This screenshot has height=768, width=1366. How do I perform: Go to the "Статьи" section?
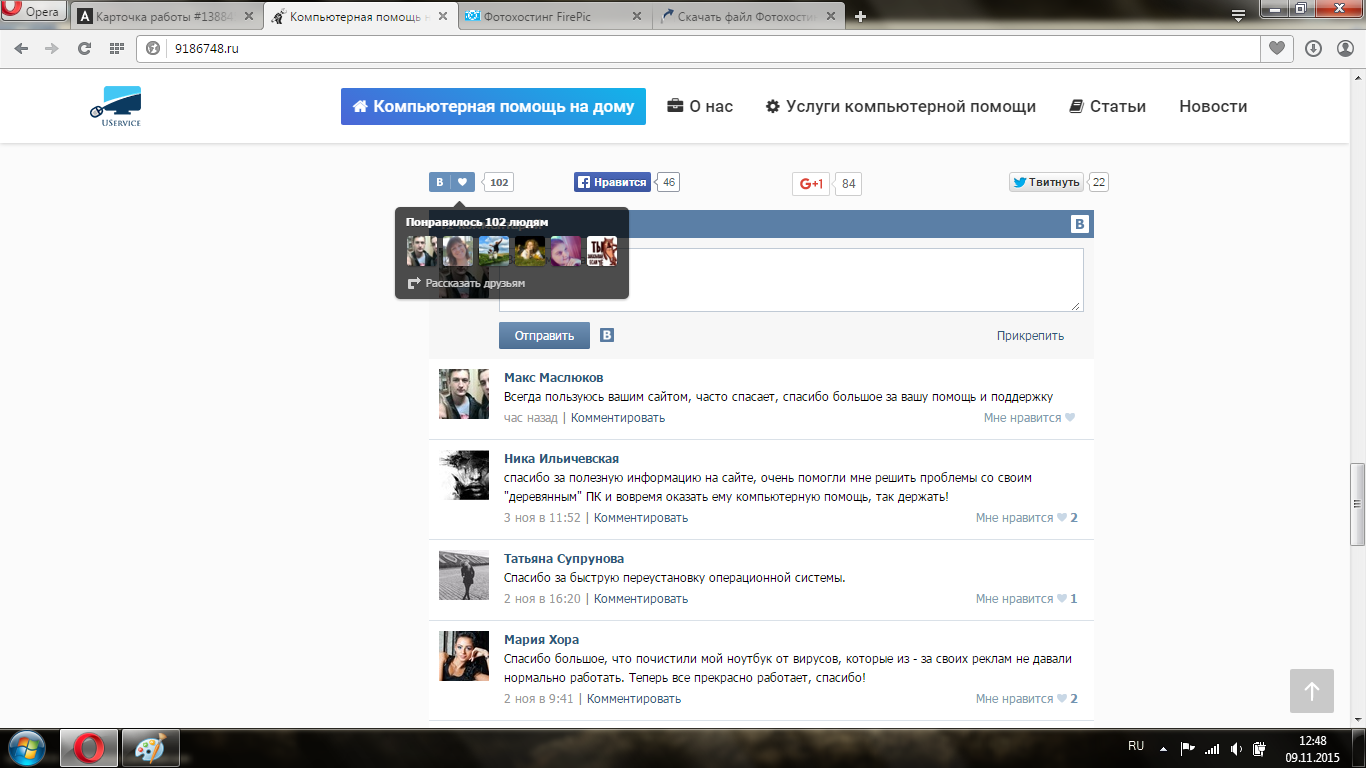pyautogui.click(x=1107, y=107)
